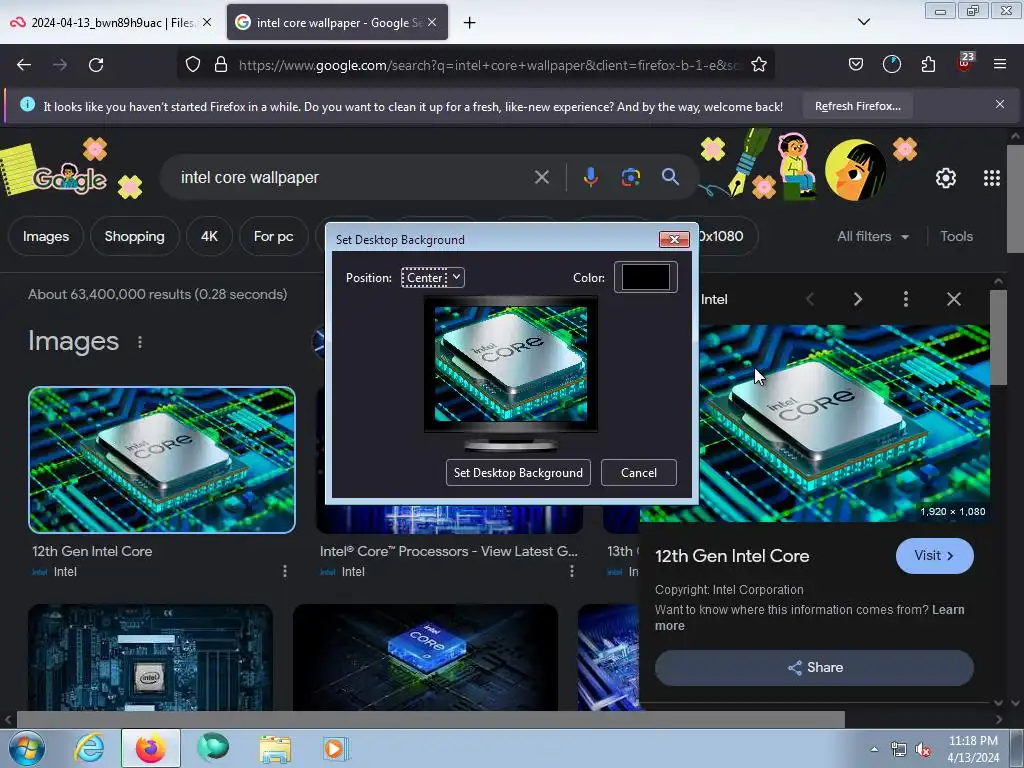Image resolution: width=1024 pixels, height=768 pixels.
Task: Click the large preview image in side panel
Action: 844,423
